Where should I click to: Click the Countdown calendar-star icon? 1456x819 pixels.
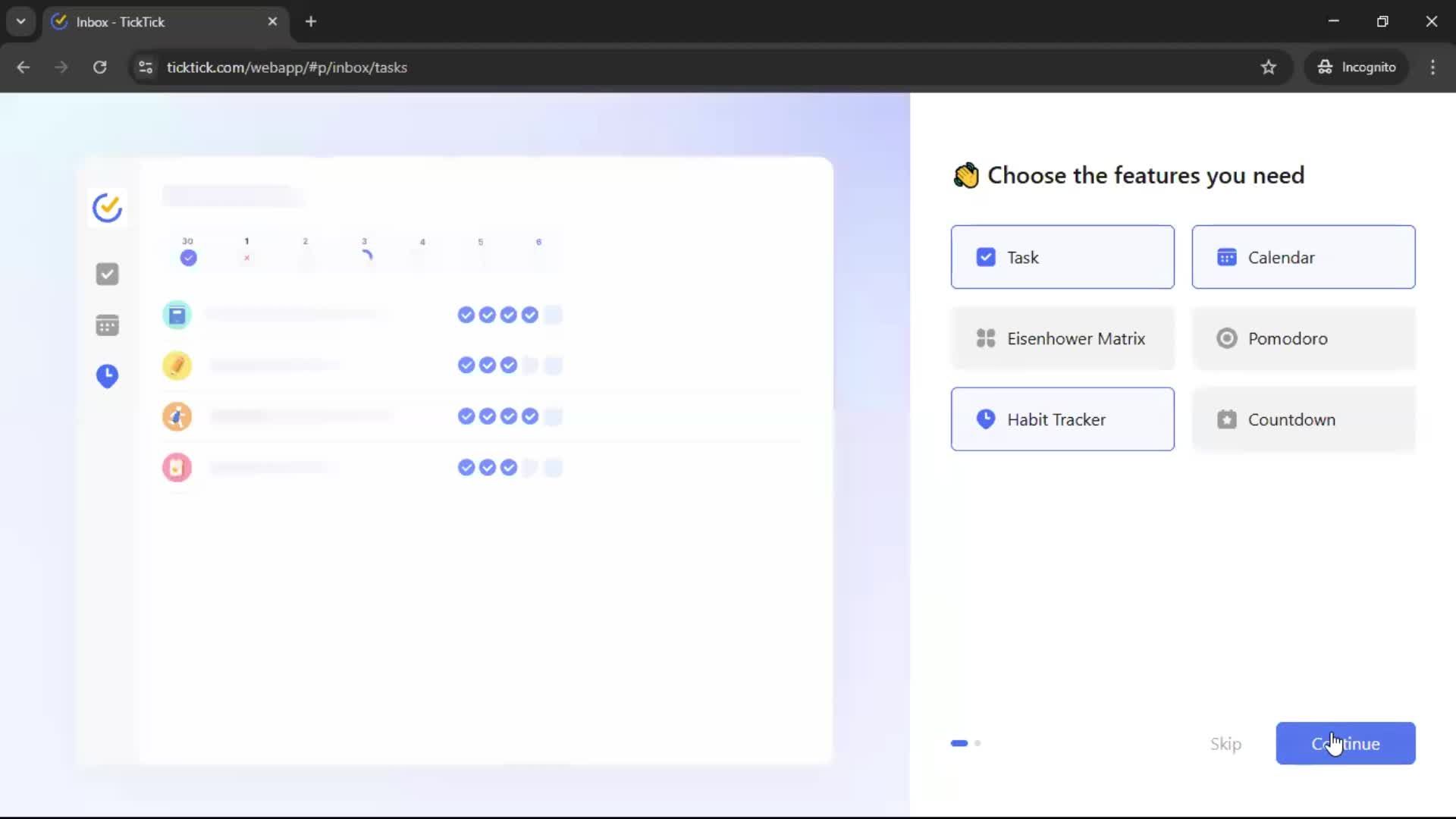[x=1226, y=419]
